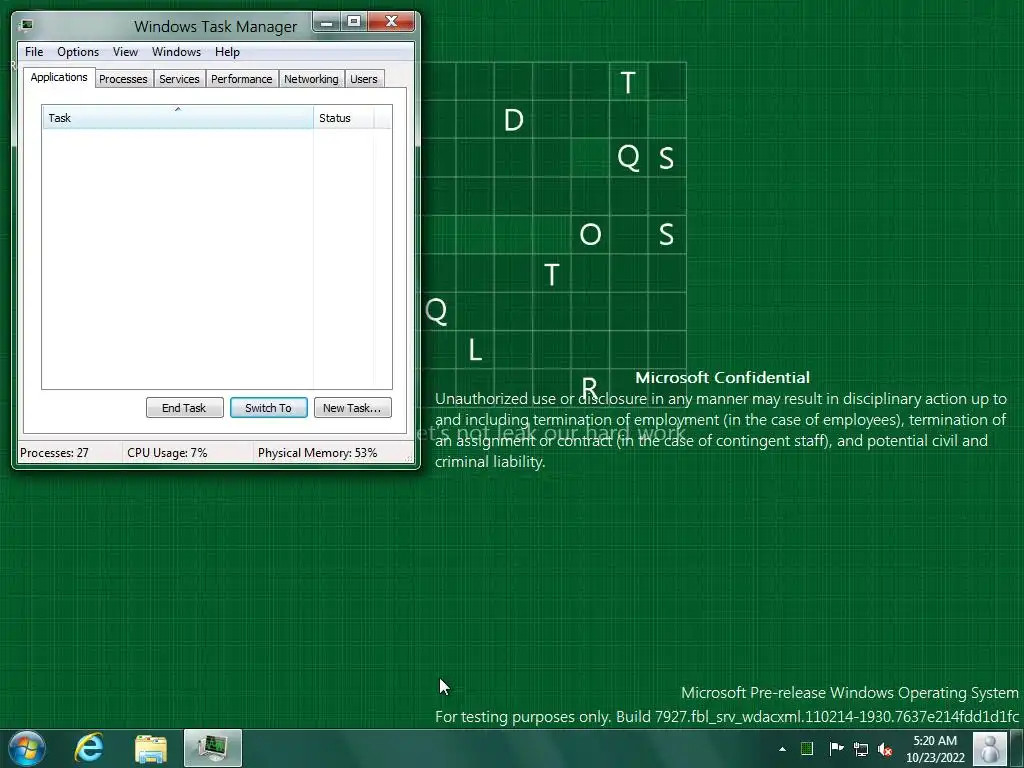Open the File menu
Viewport: 1024px width, 768px height.
(34, 52)
